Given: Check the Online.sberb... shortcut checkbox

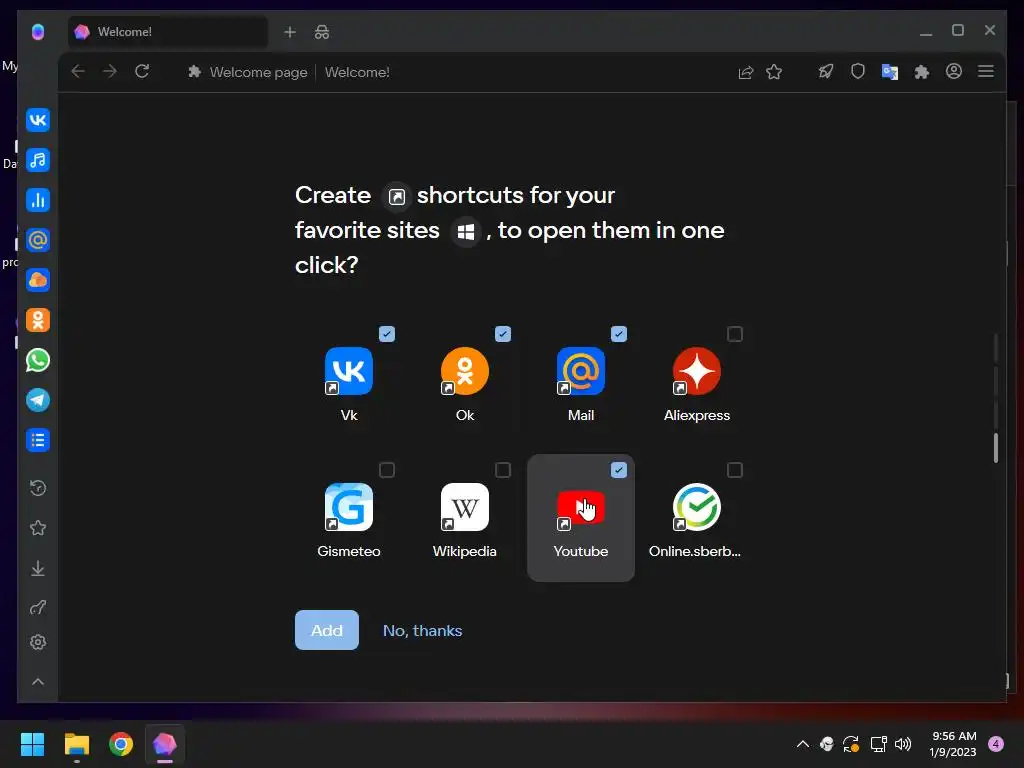Looking at the screenshot, I should click(x=735, y=470).
